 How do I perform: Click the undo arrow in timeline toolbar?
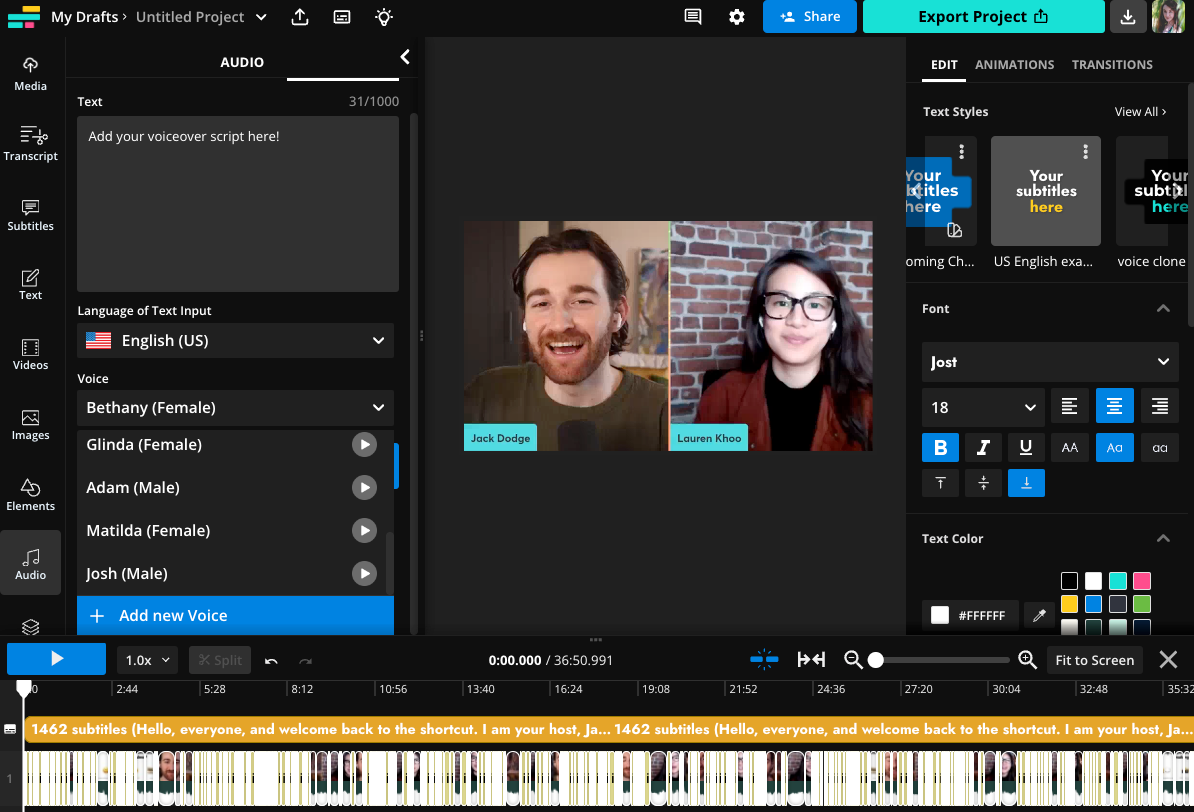coord(271,660)
